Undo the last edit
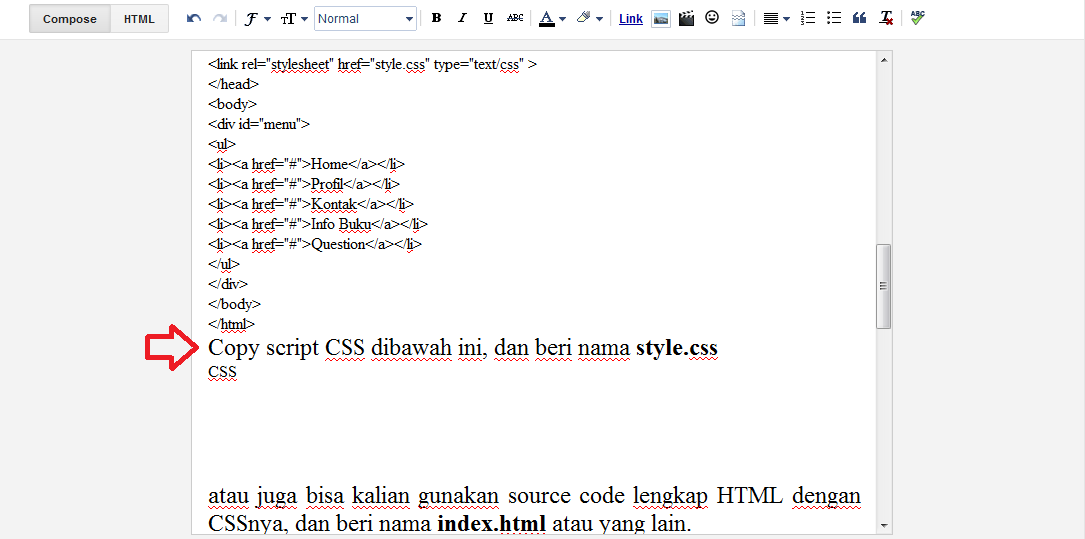 (x=194, y=19)
